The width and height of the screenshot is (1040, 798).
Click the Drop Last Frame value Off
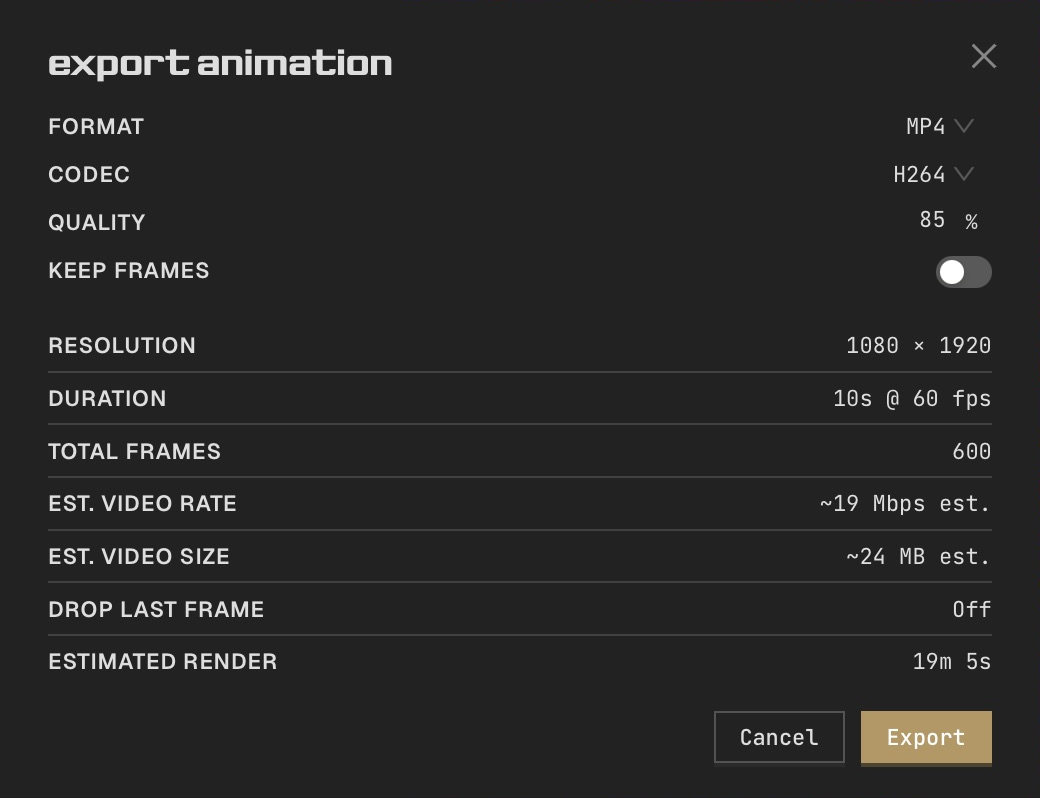pyautogui.click(x=972, y=610)
